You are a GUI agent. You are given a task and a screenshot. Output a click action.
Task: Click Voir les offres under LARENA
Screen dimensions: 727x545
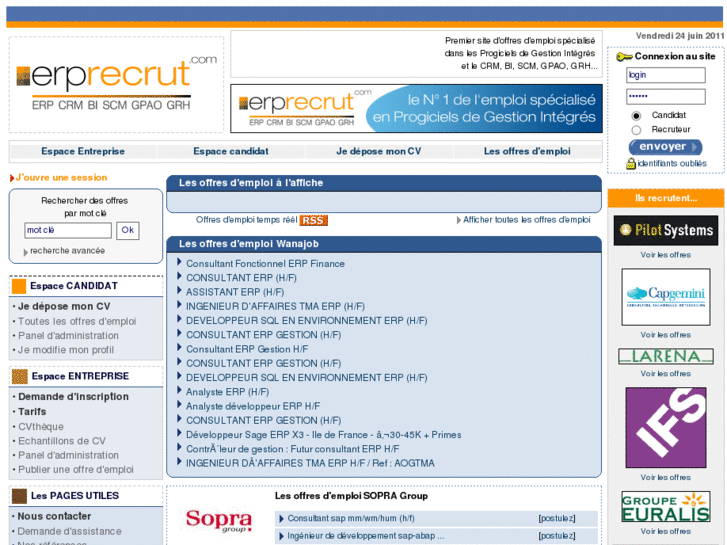click(666, 374)
